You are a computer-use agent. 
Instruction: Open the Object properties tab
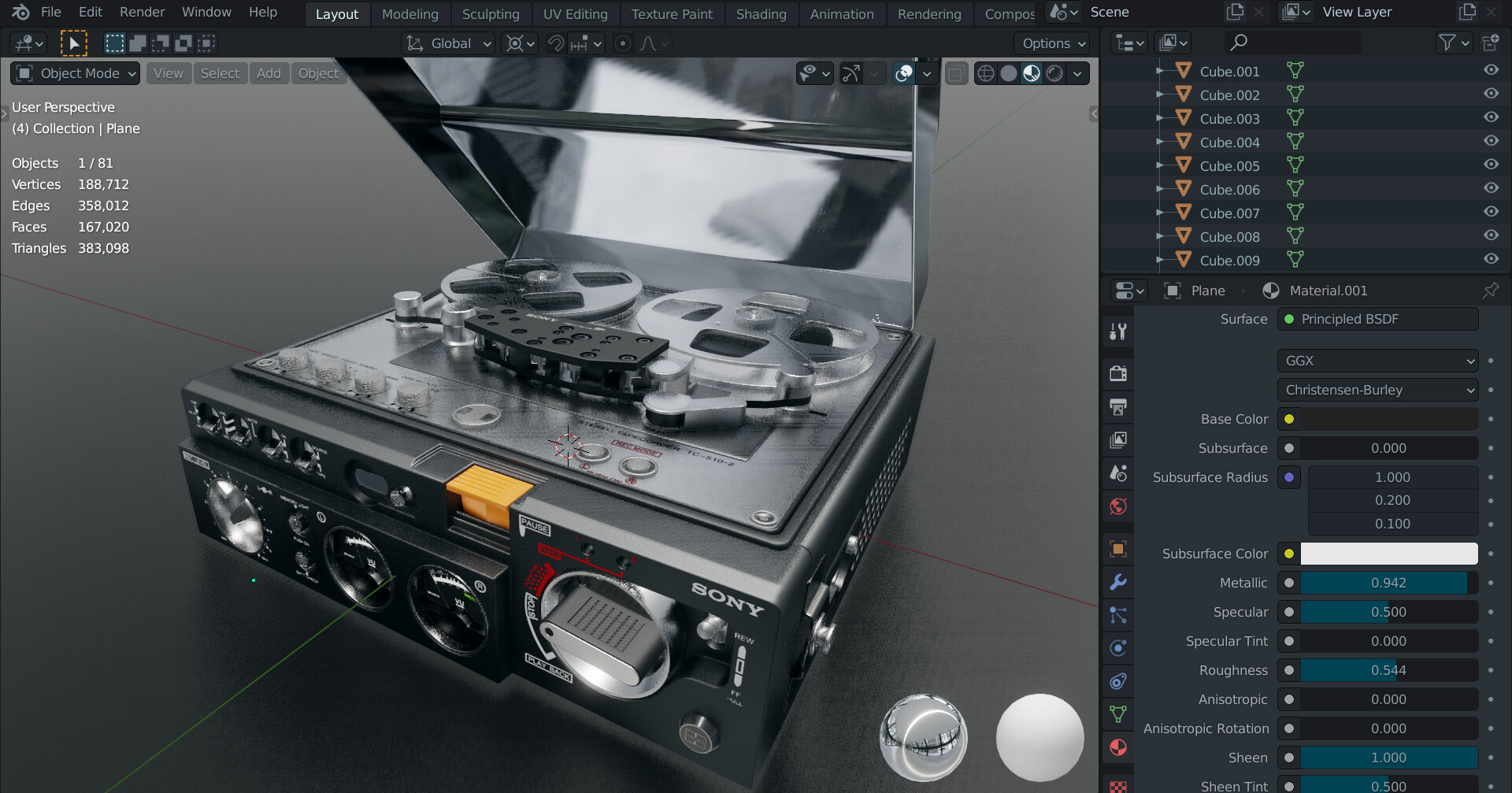[x=1117, y=549]
